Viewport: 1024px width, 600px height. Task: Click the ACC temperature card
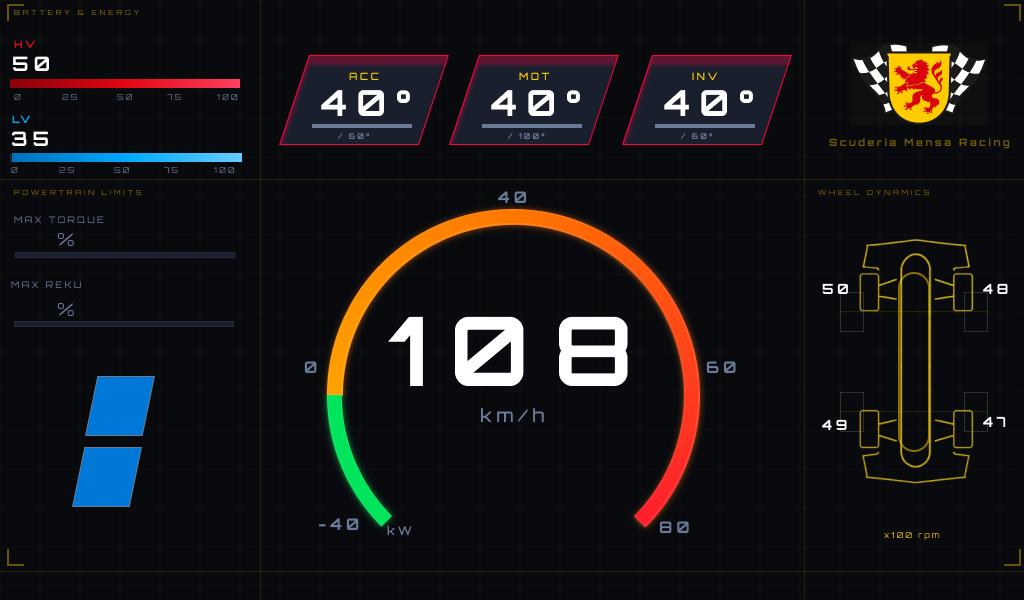point(364,100)
